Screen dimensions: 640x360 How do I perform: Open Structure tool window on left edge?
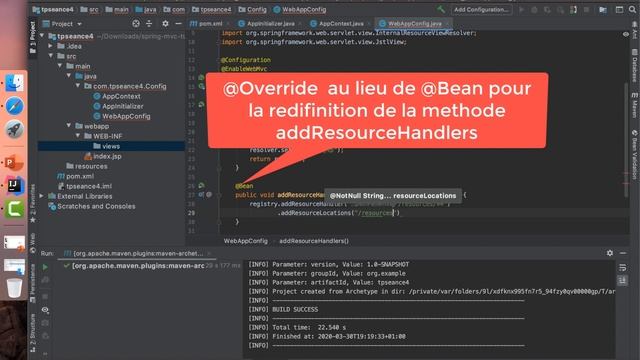point(33,332)
